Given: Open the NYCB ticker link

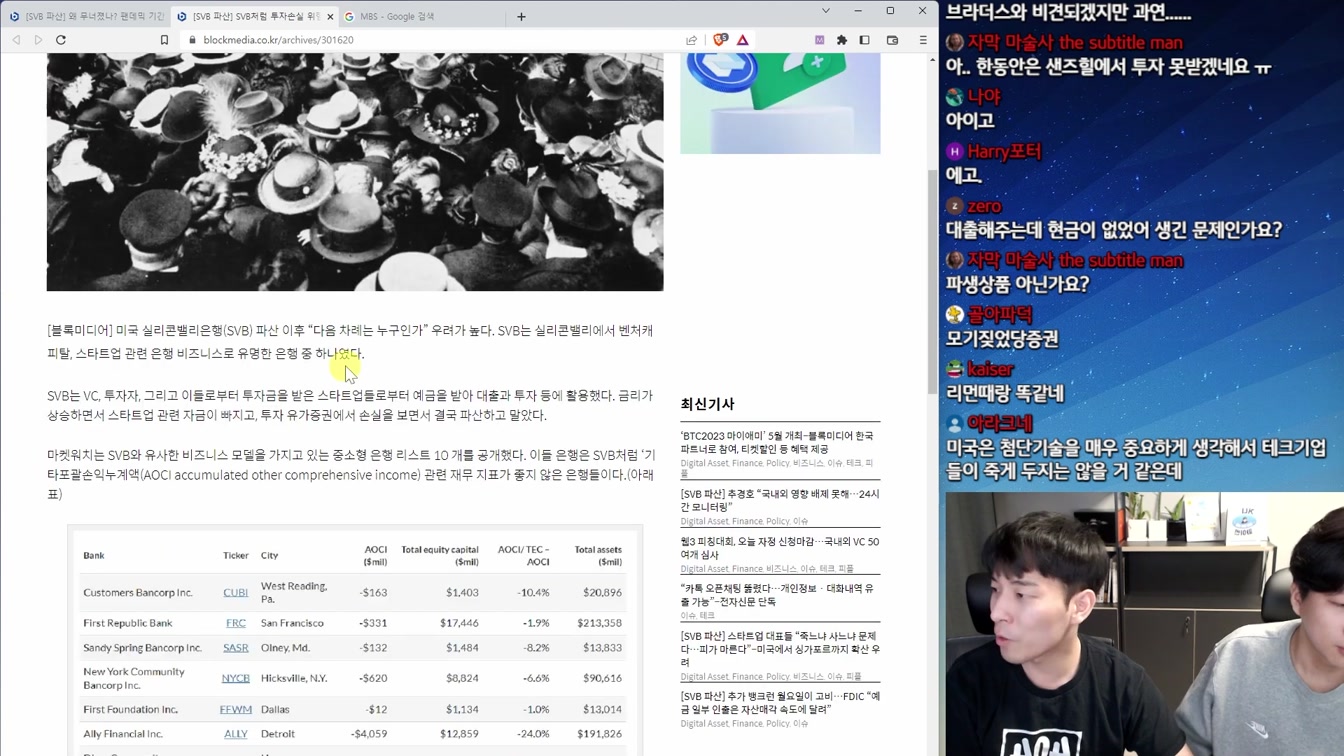Looking at the screenshot, I should [235, 678].
